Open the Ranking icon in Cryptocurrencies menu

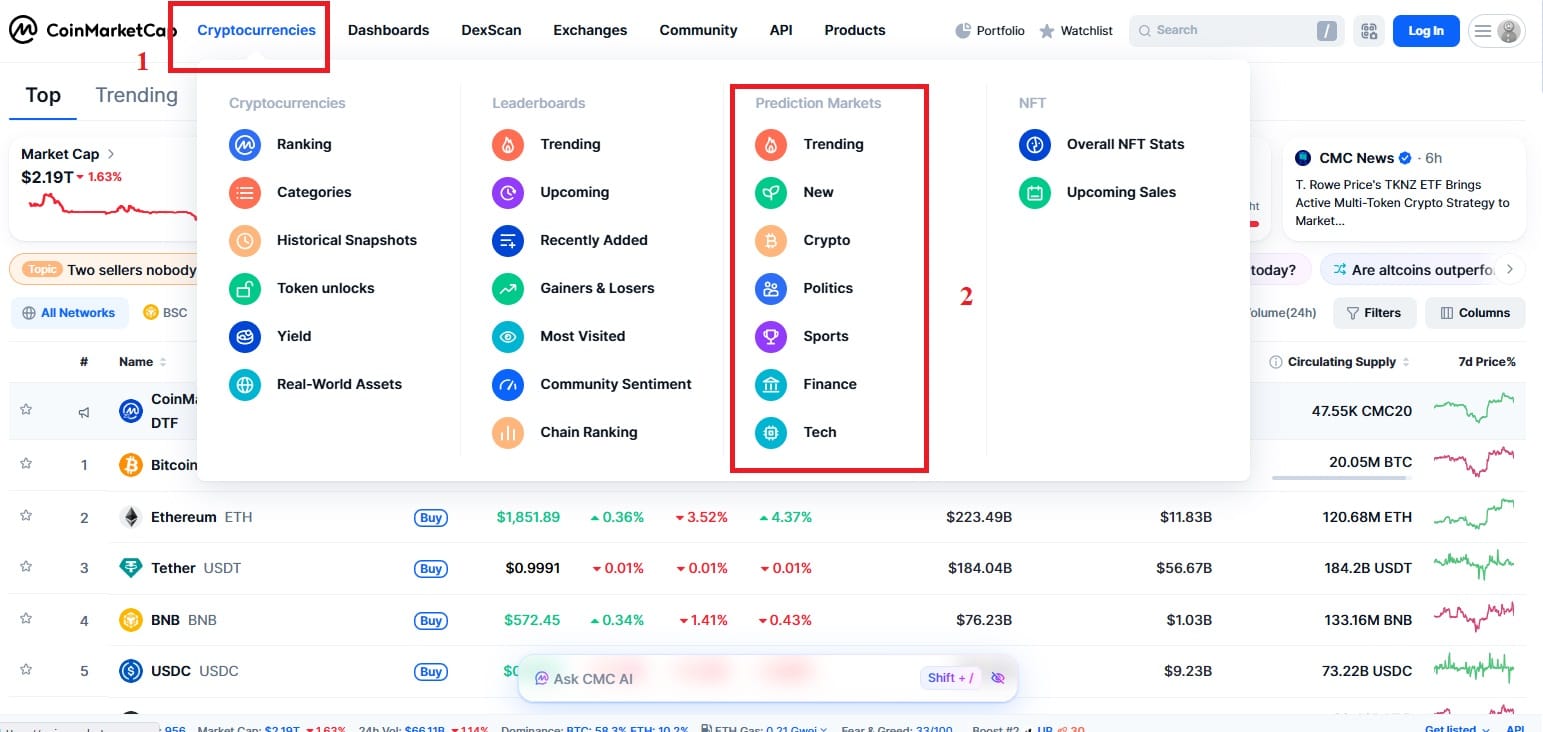pyautogui.click(x=245, y=144)
